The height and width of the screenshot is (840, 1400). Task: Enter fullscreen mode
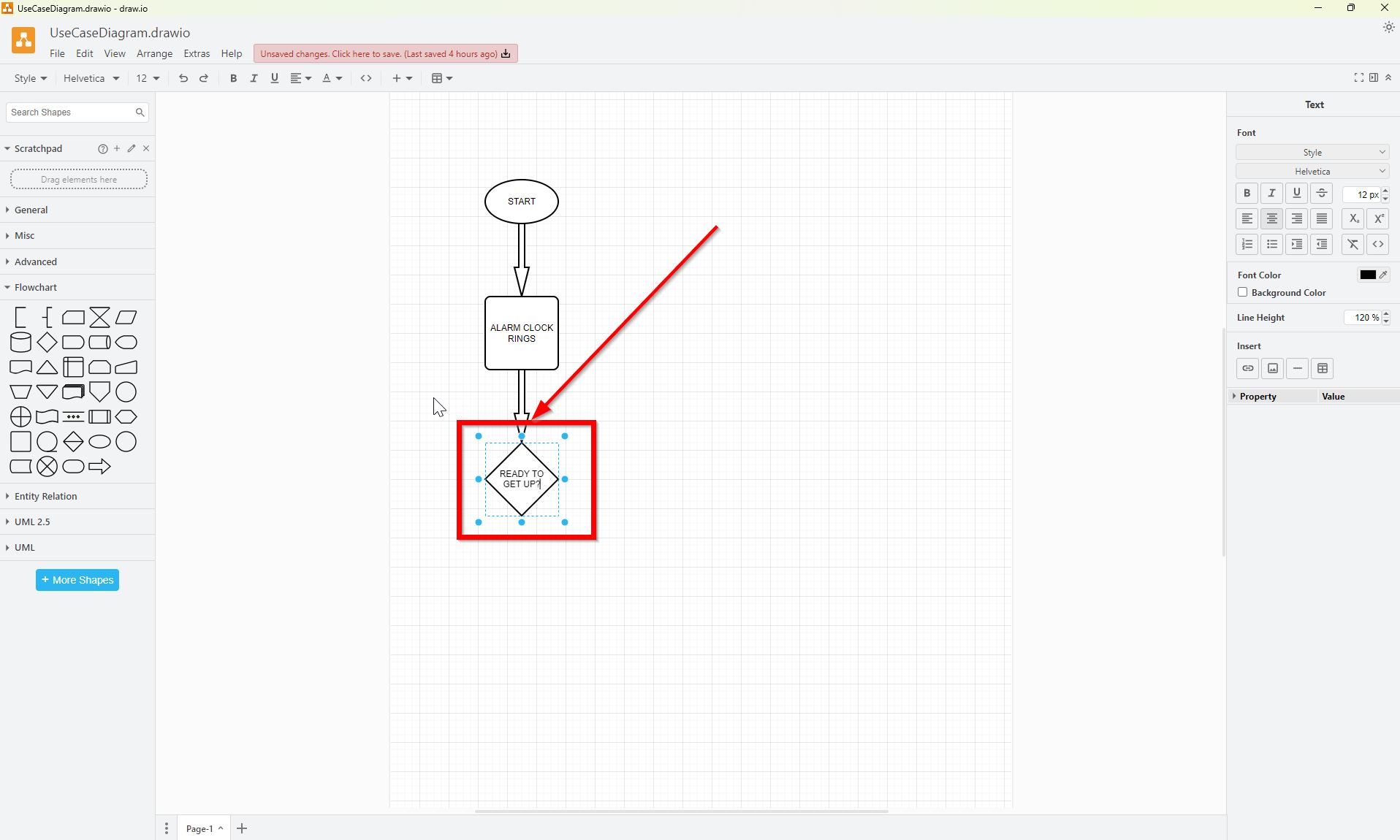coord(1358,77)
